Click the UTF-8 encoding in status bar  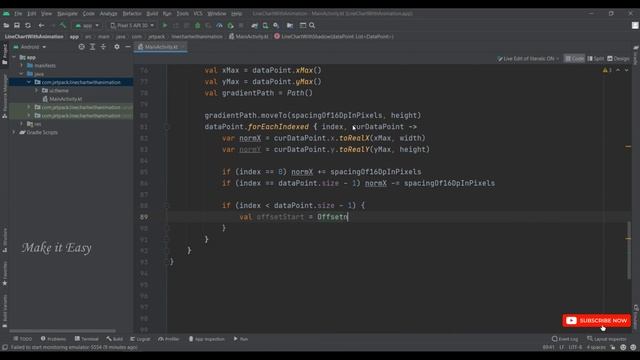coord(575,347)
